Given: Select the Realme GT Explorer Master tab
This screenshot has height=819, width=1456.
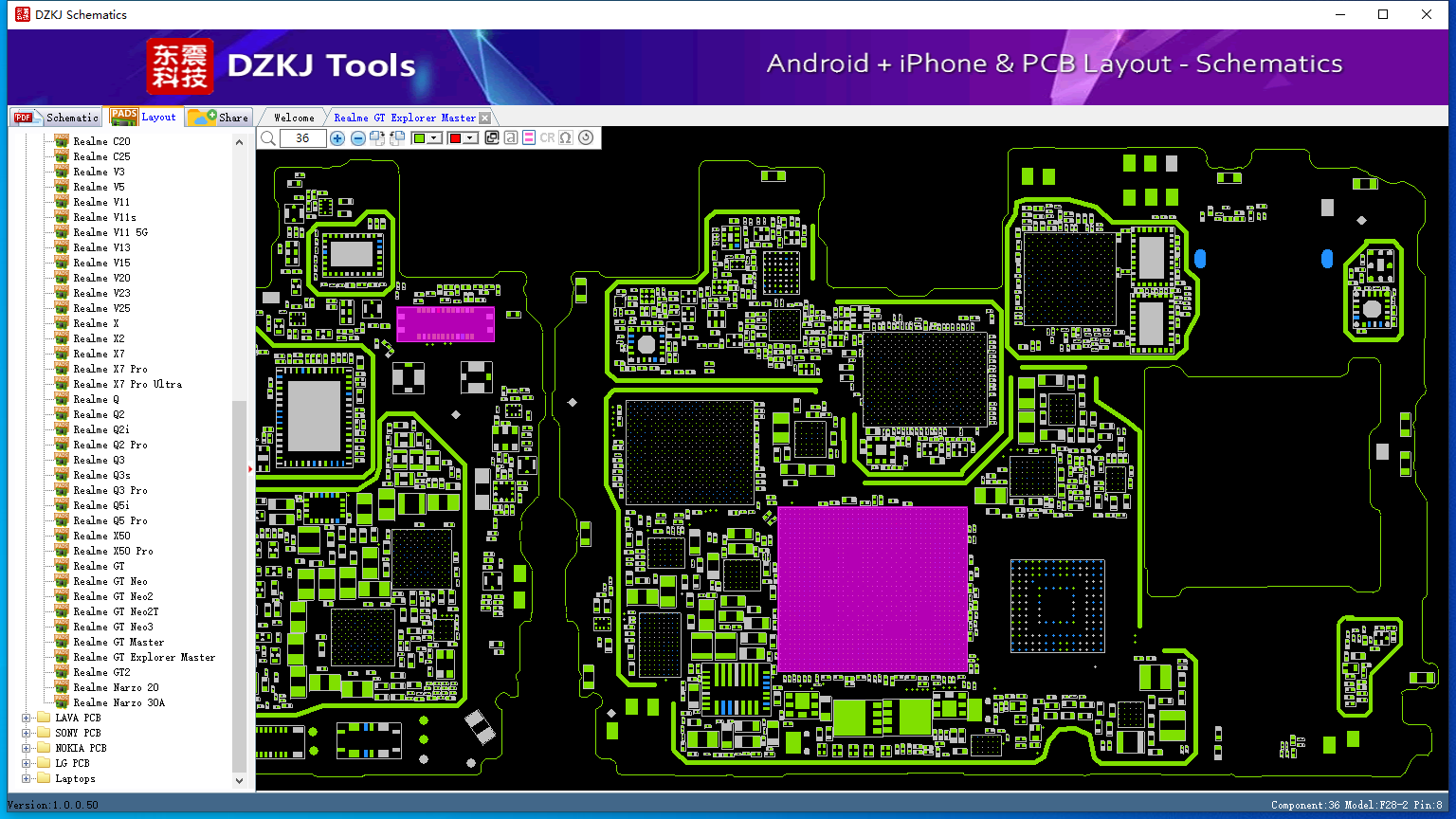Looking at the screenshot, I should point(405,118).
